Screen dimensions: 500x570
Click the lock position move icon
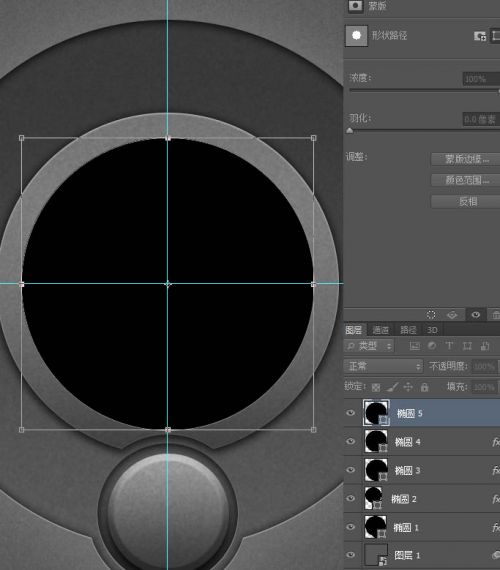point(408,387)
